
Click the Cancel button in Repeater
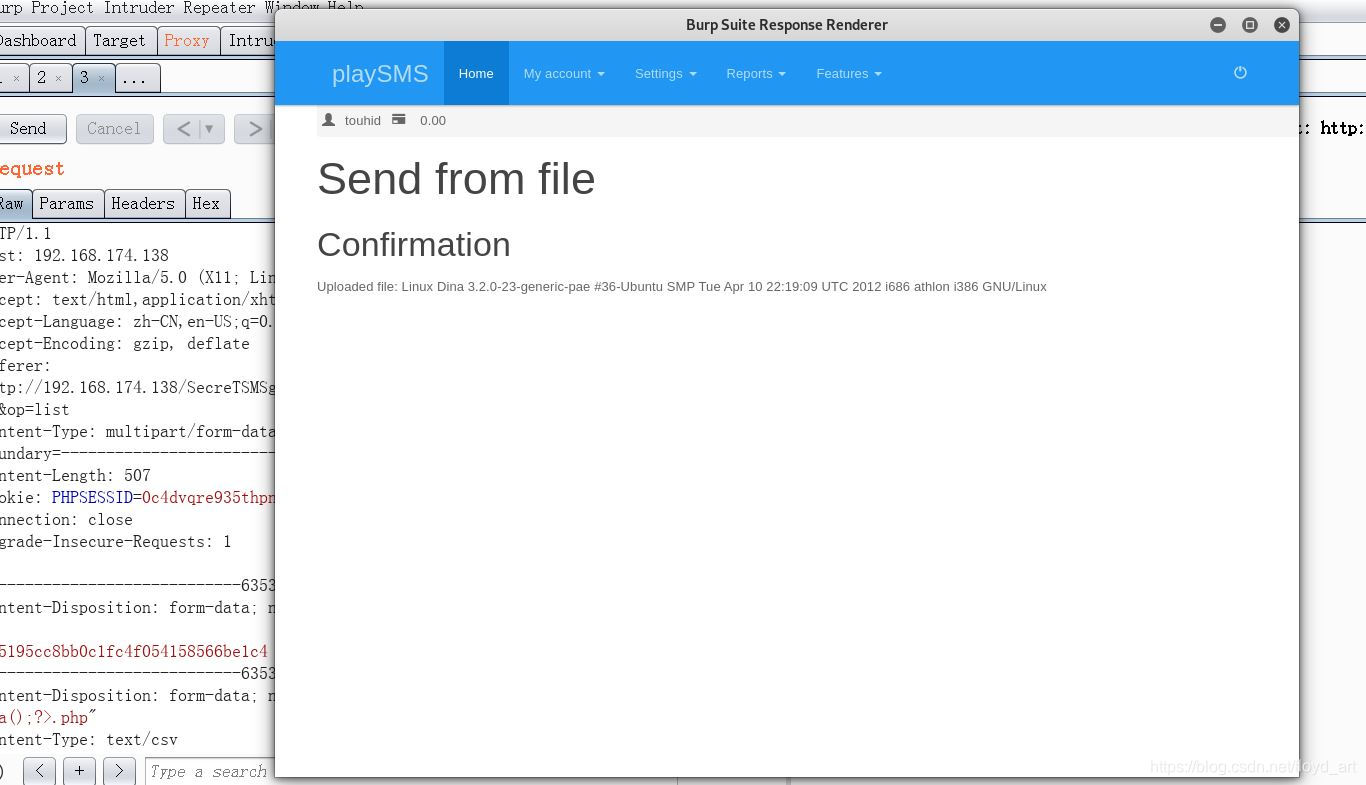click(x=114, y=129)
